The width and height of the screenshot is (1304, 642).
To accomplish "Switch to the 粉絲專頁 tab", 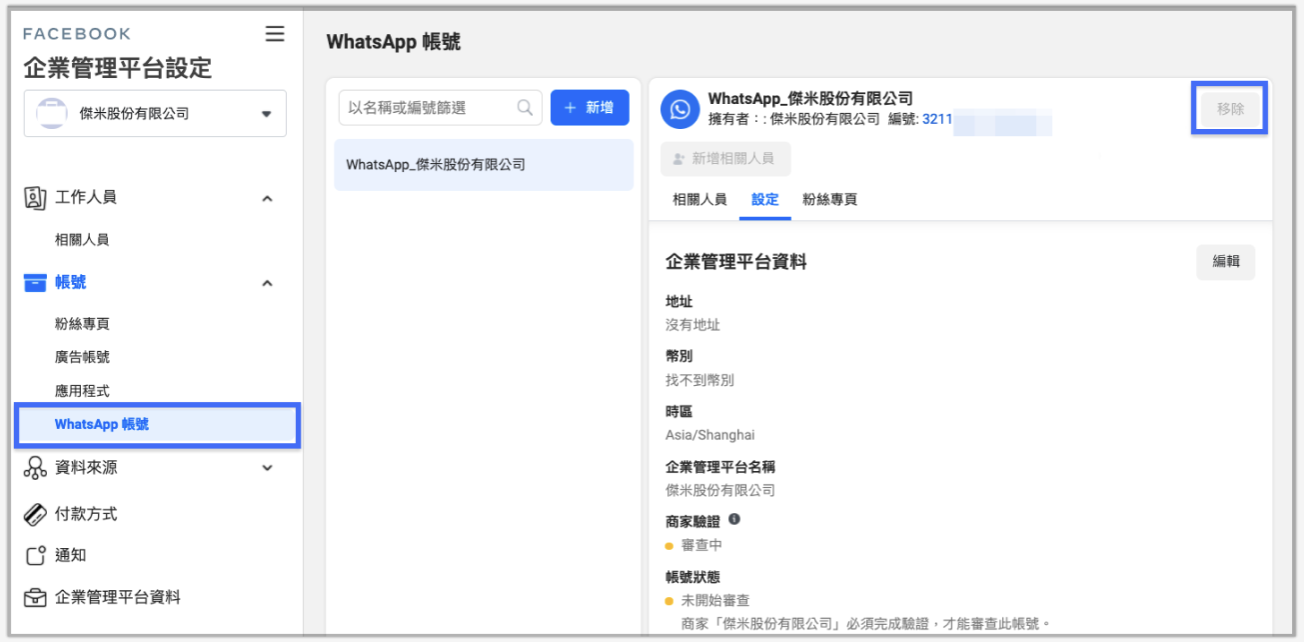I will click(830, 199).
